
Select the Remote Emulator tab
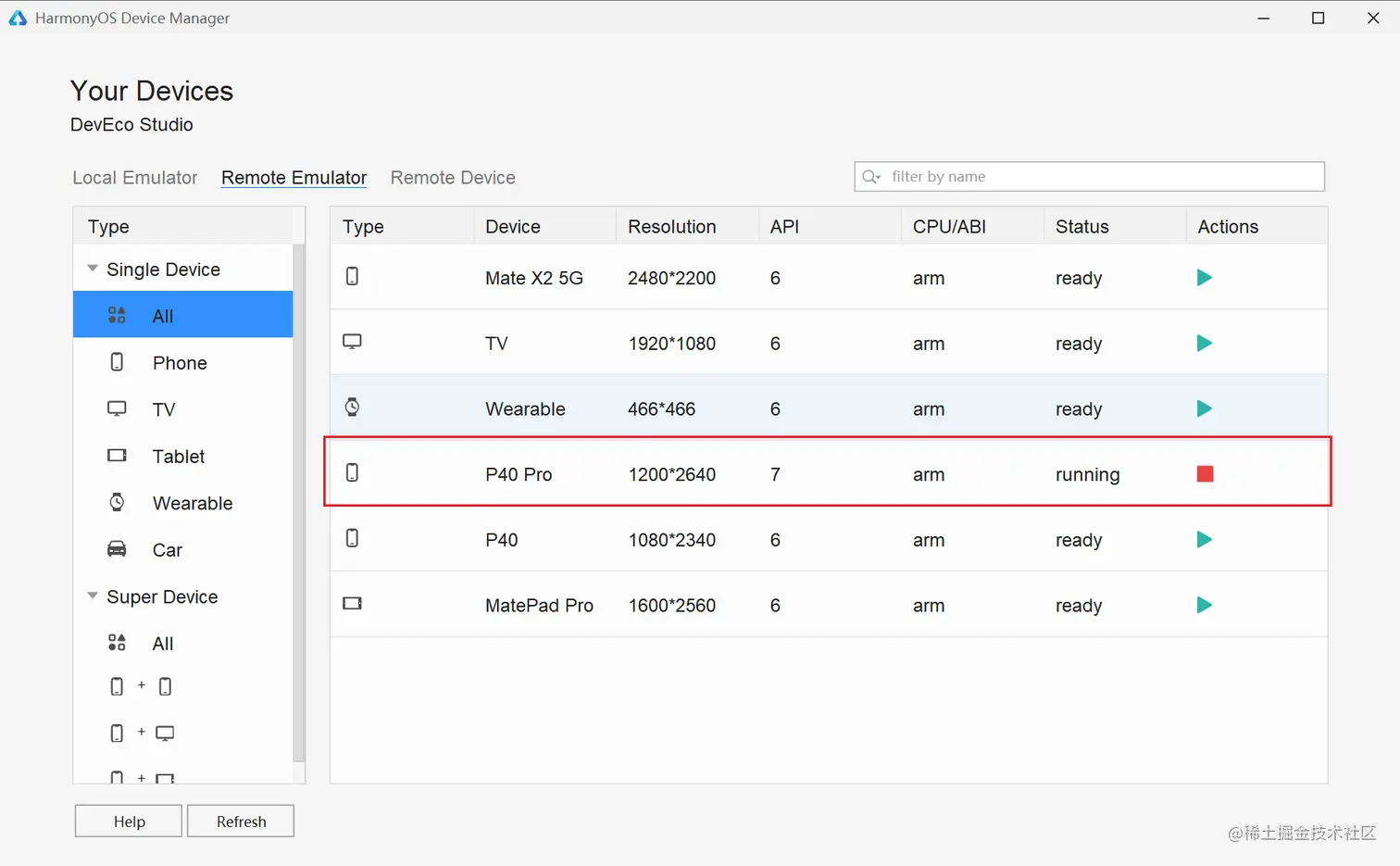294,178
